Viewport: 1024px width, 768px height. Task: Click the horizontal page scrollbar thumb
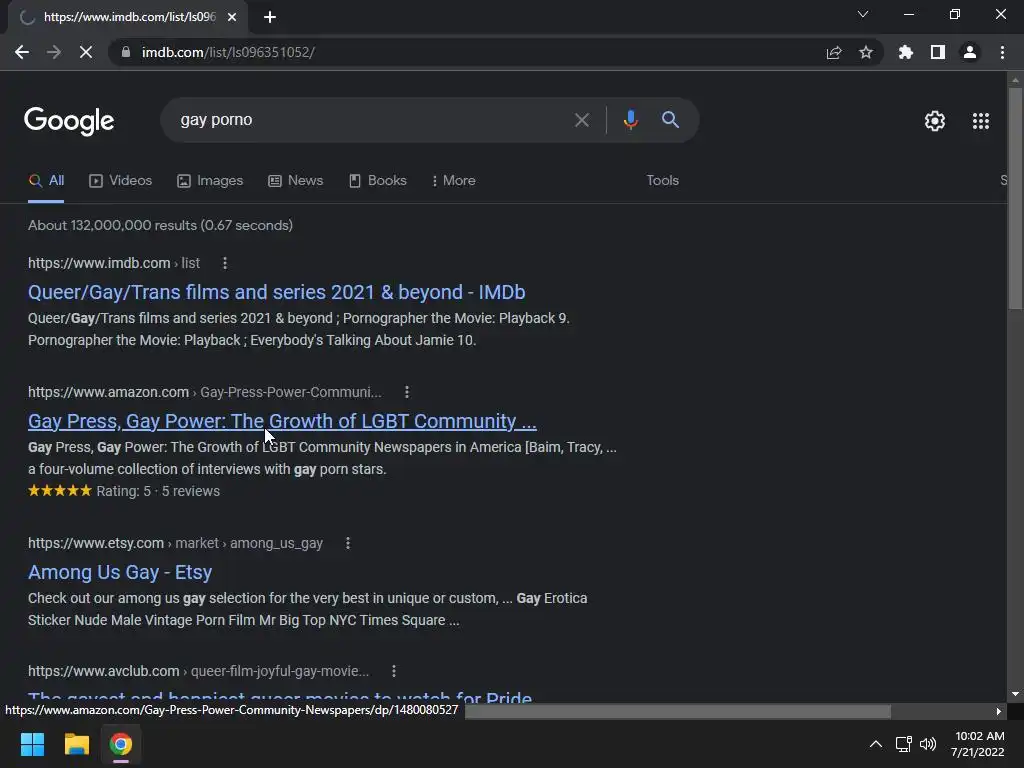pos(678,711)
